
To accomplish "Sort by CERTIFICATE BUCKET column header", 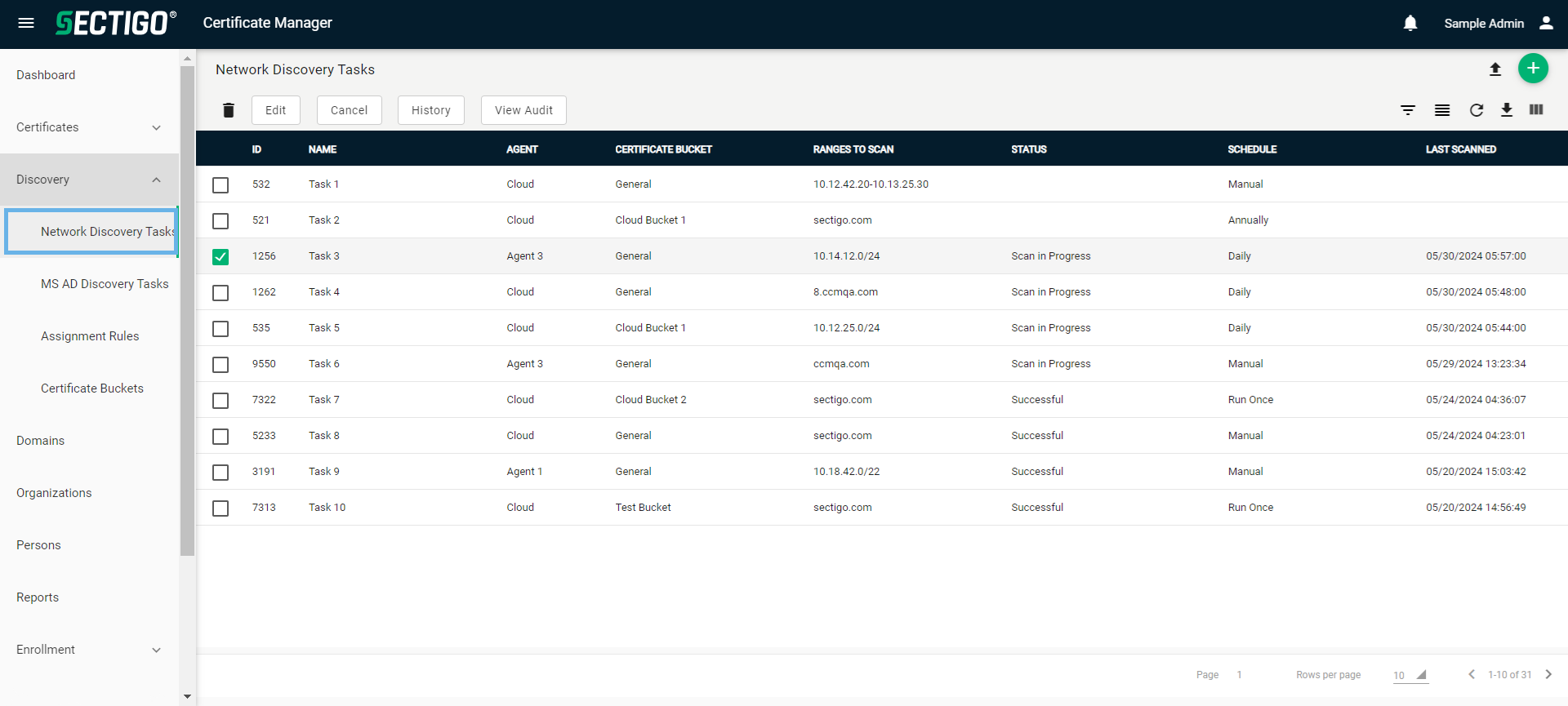I will [x=664, y=149].
